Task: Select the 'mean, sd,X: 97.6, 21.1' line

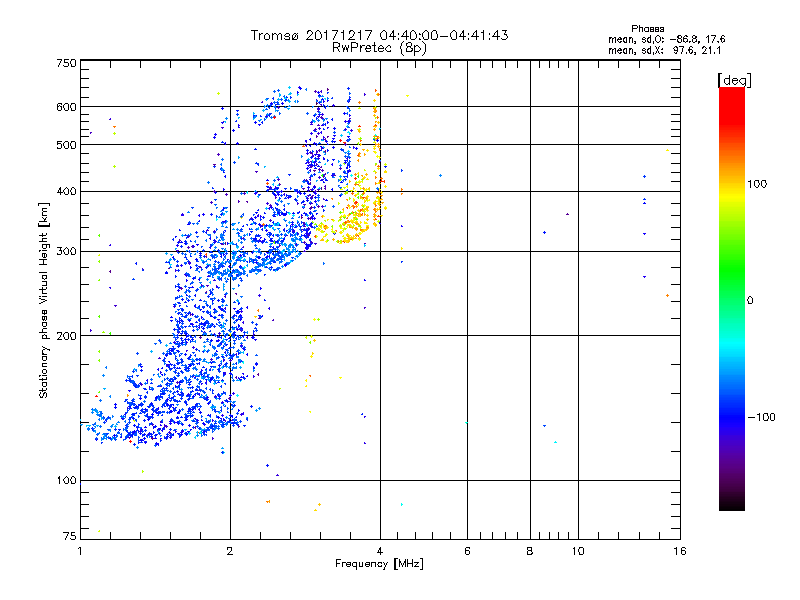Action: (664, 50)
